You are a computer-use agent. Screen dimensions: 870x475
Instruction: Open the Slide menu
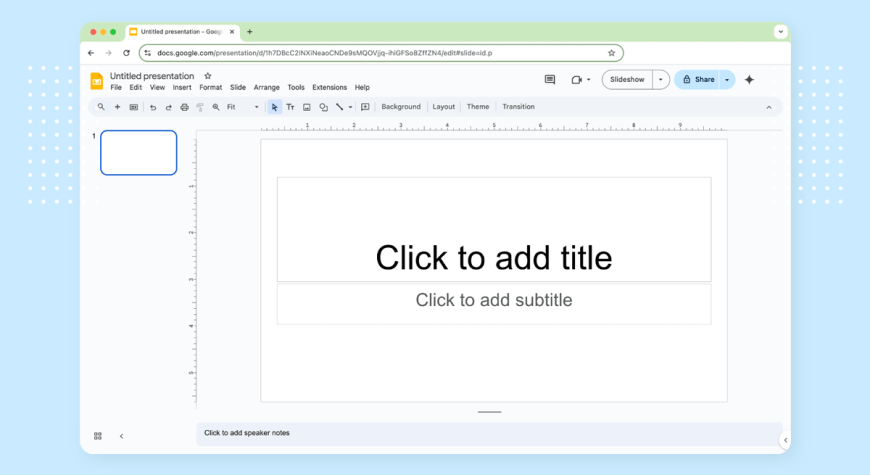[238, 88]
